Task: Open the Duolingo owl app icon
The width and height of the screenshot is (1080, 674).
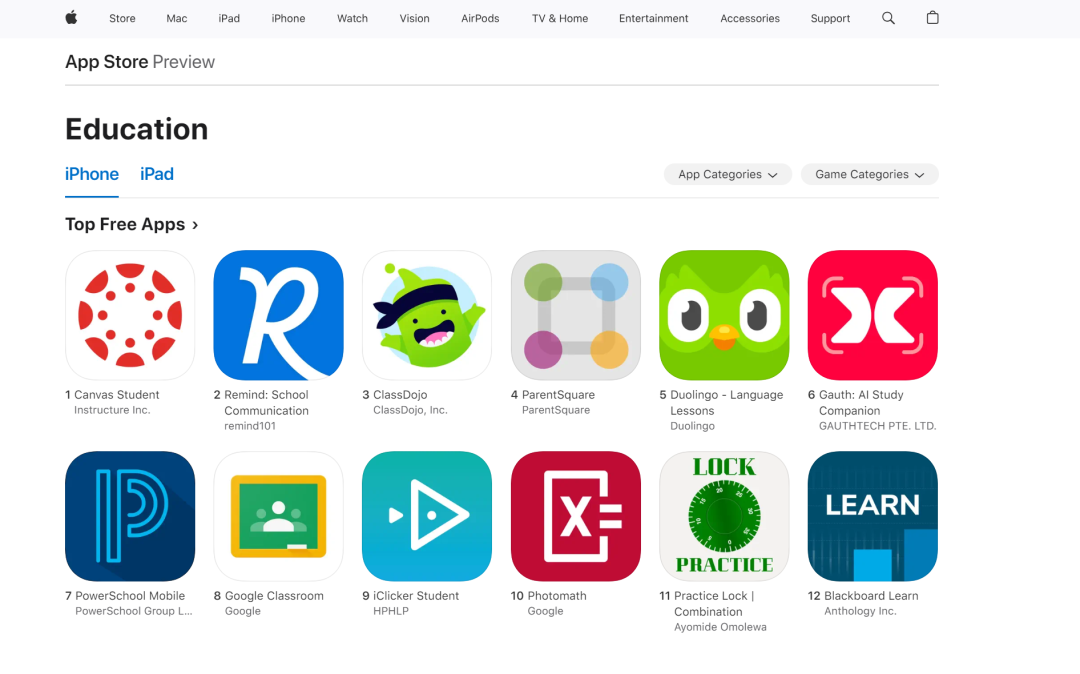Action: [x=724, y=315]
